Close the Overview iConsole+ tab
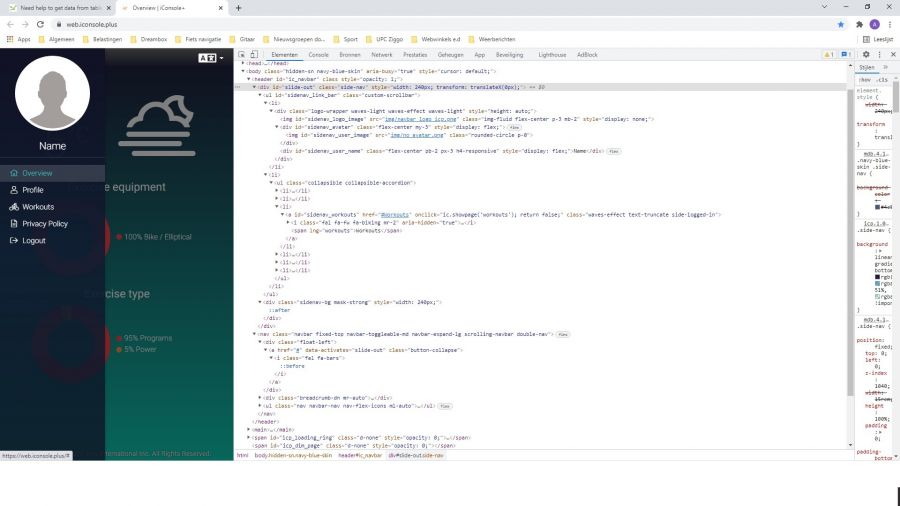Screen dimensions: 900x506 click(221, 8)
